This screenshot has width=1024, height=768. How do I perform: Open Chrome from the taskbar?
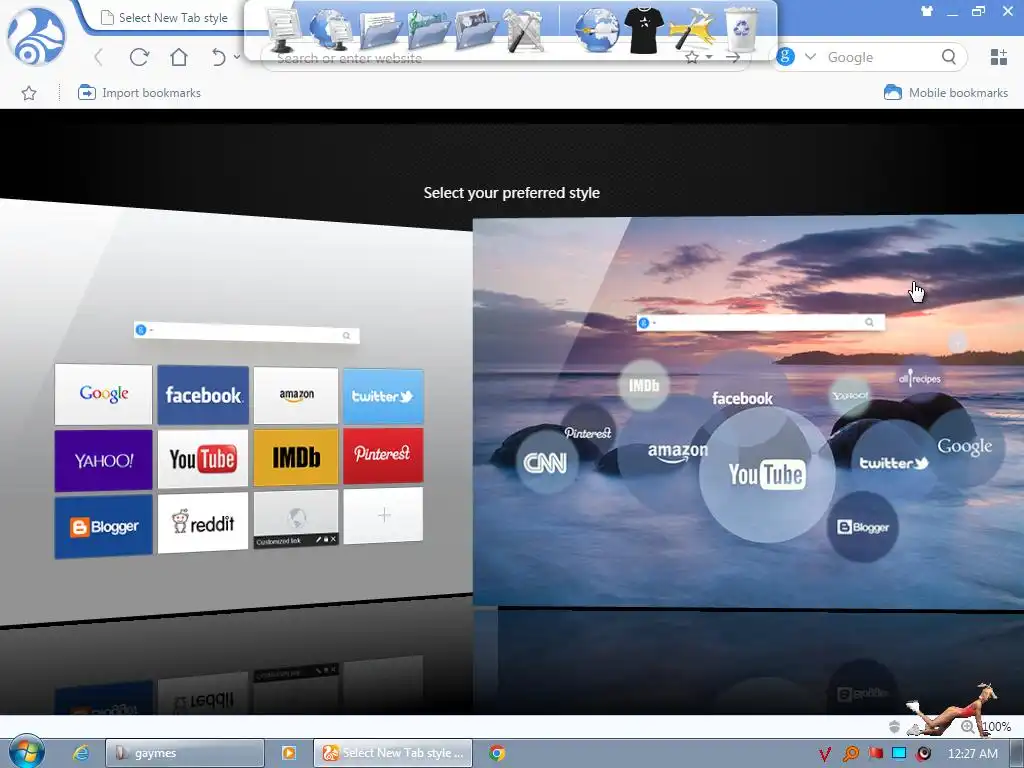pos(497,753)
